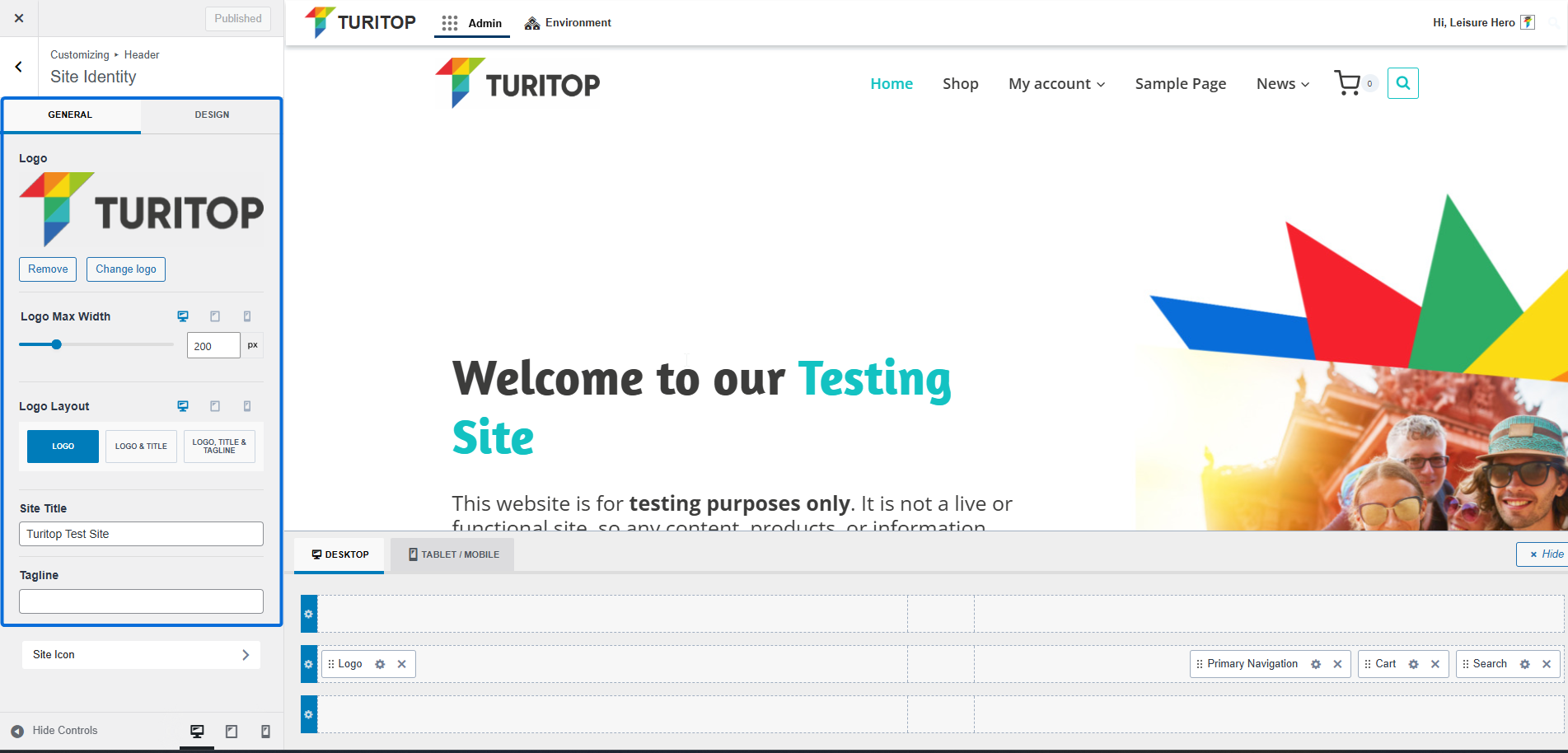Select tablet icon for Logo Max Width
Viewport: 1568px width, 753px height.
pos(215,316)
